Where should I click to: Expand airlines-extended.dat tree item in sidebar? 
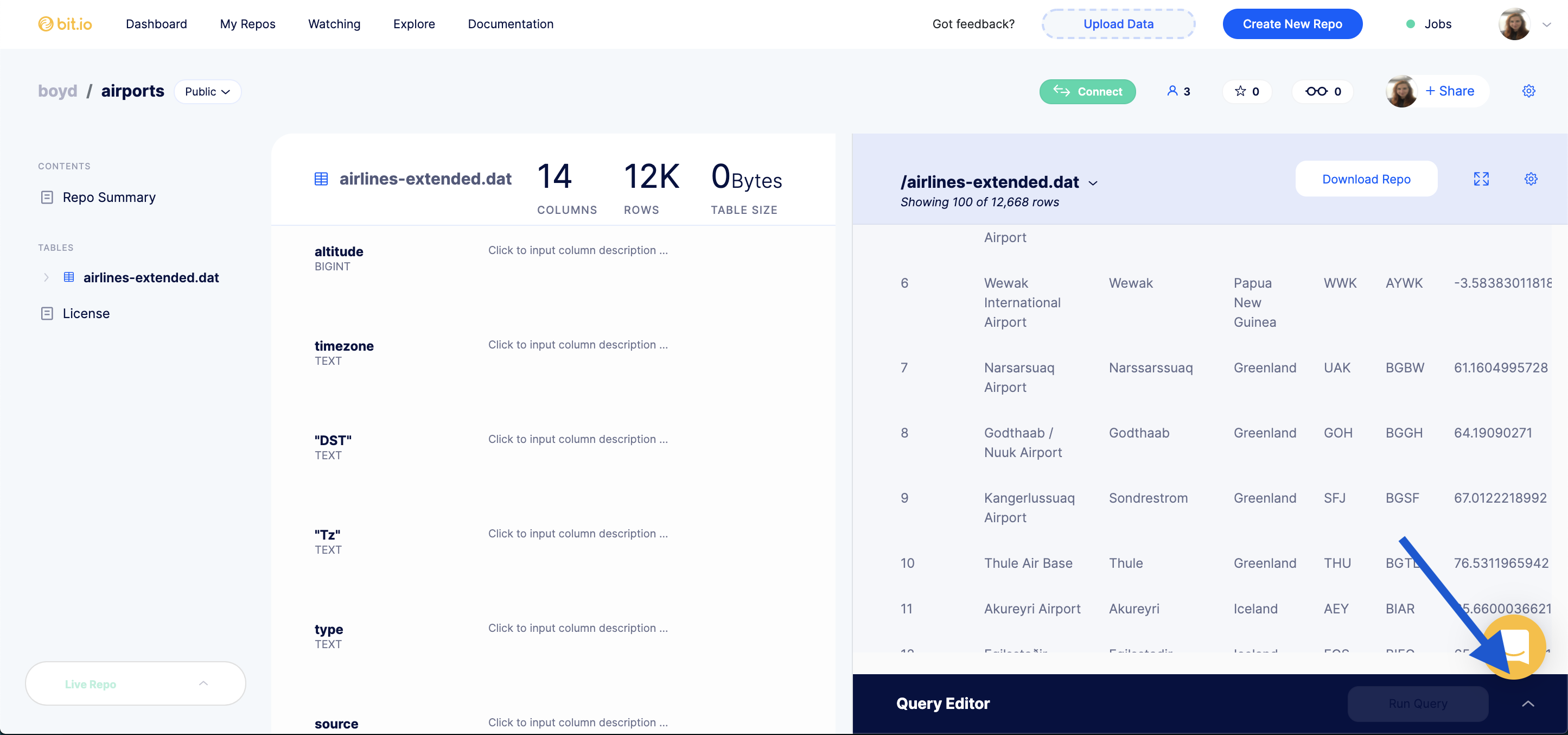tap(46, 278)
